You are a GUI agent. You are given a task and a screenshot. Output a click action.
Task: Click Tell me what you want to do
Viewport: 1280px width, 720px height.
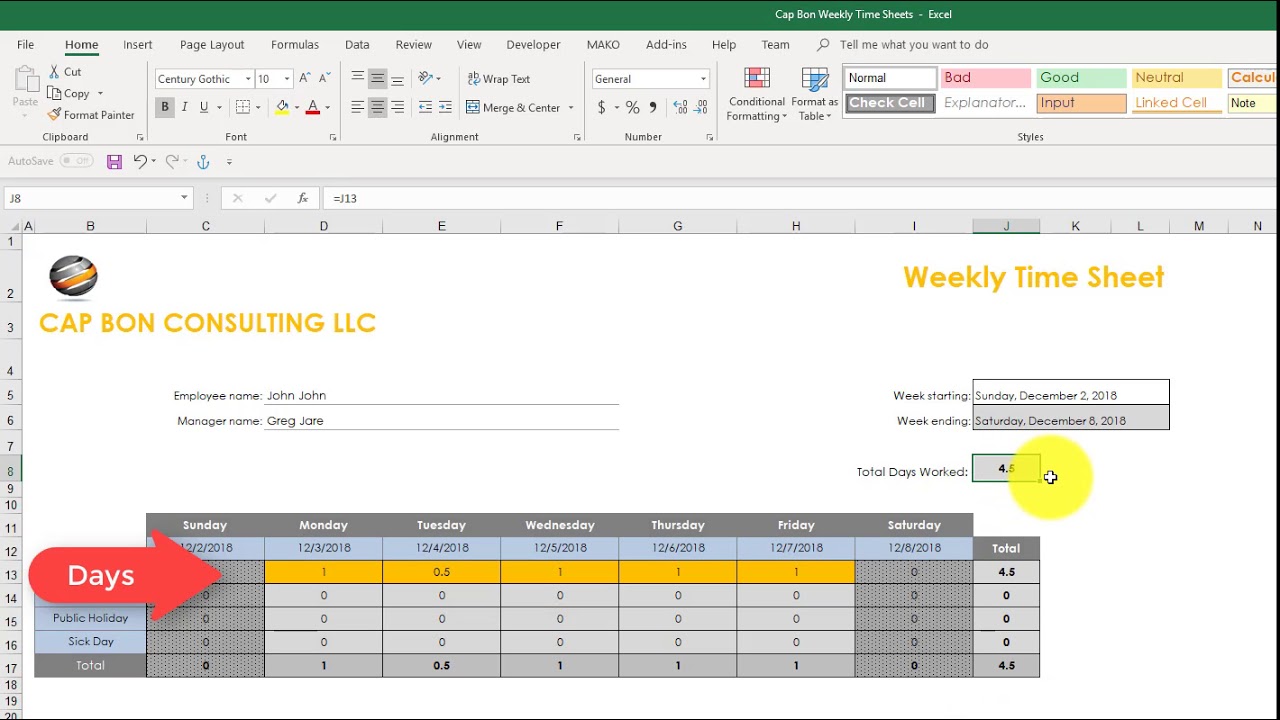point(914,45)
